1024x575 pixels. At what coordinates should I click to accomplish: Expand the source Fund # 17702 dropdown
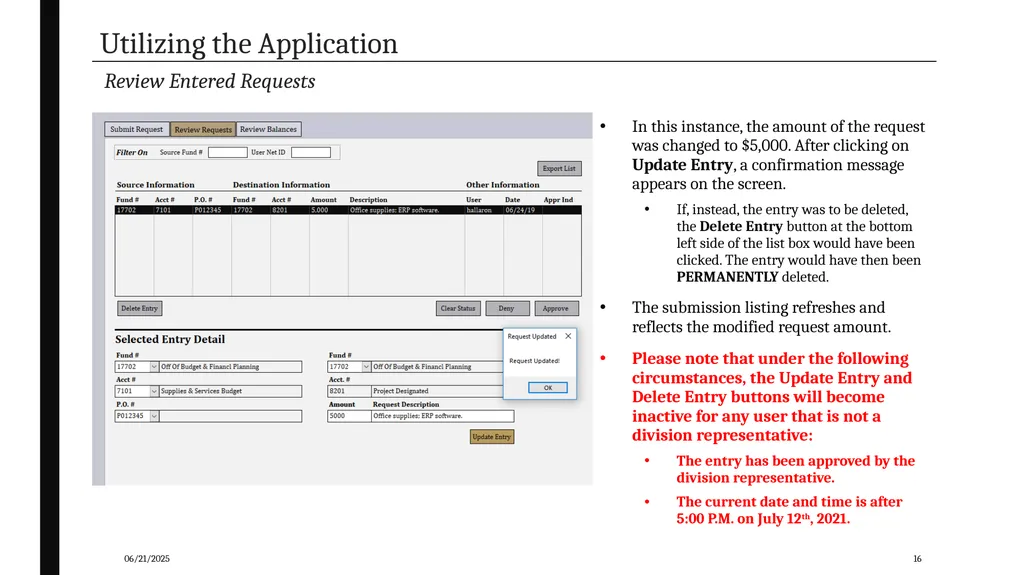tap(154, 367)
